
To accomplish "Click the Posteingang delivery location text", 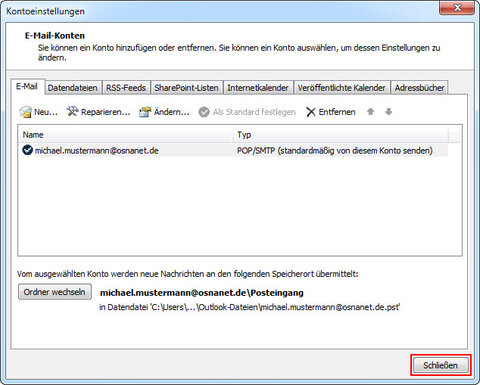I will tap(202, 293).
